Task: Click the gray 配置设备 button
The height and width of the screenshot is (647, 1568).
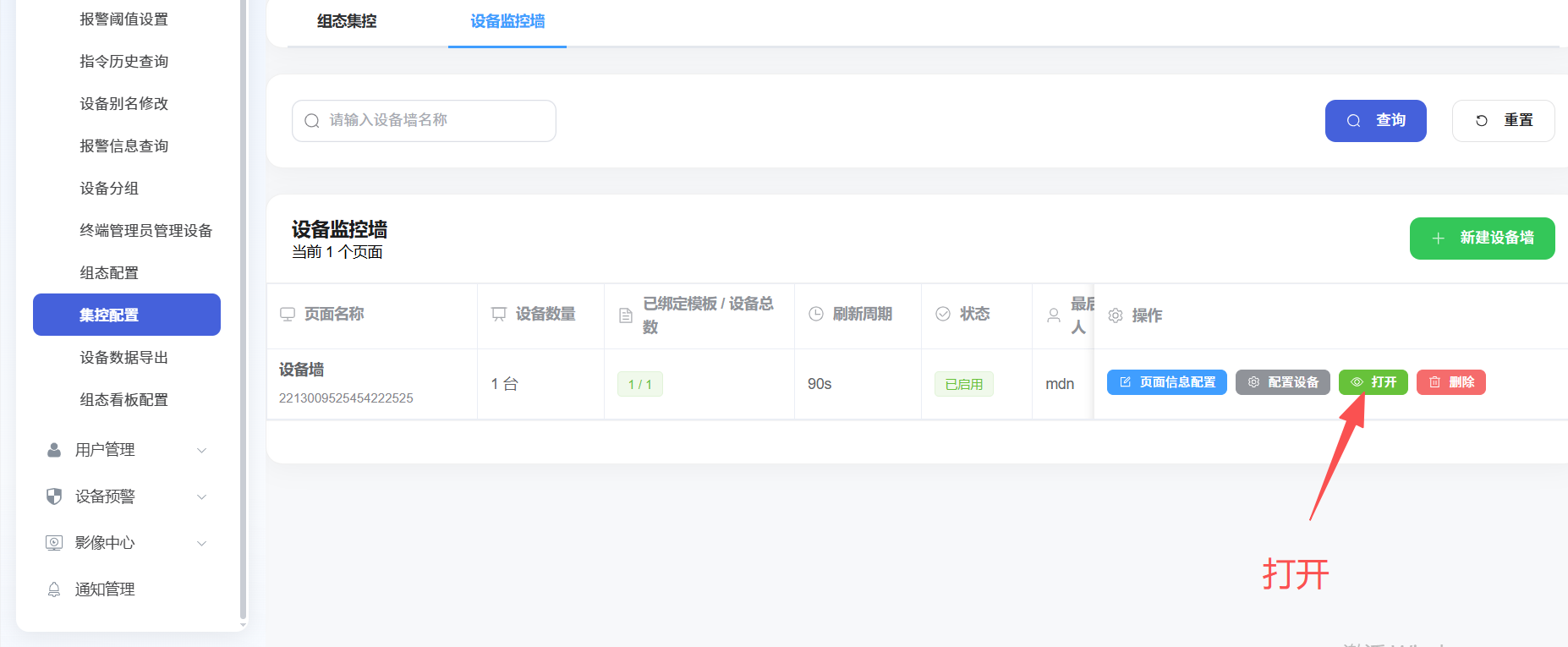Action: [x=1283, y=382]
